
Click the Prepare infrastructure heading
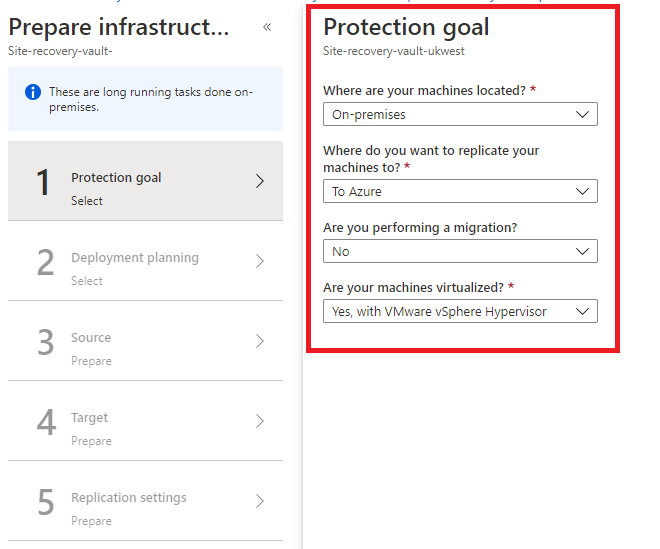pyautogui.click(x=119, y=27)
